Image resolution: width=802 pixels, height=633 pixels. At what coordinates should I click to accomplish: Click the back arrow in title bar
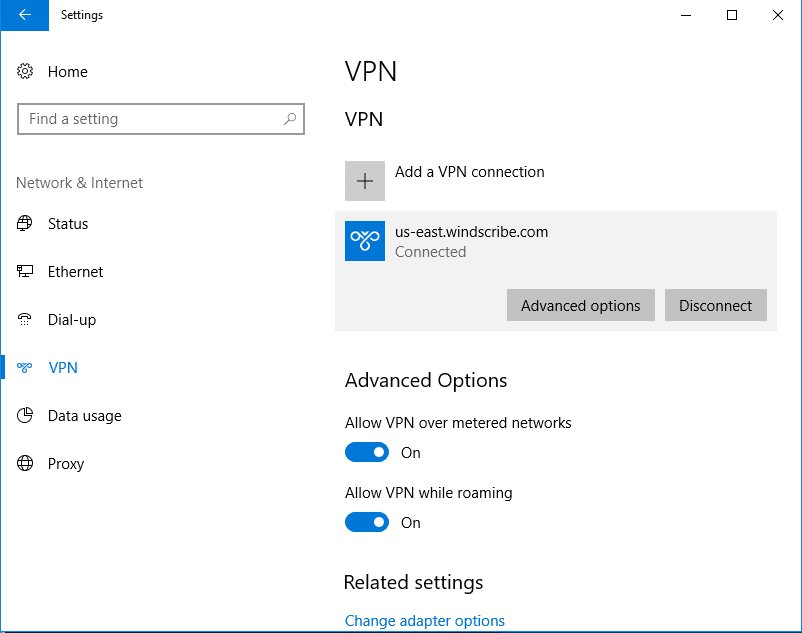pyautogui.click(x=24, y=15)
